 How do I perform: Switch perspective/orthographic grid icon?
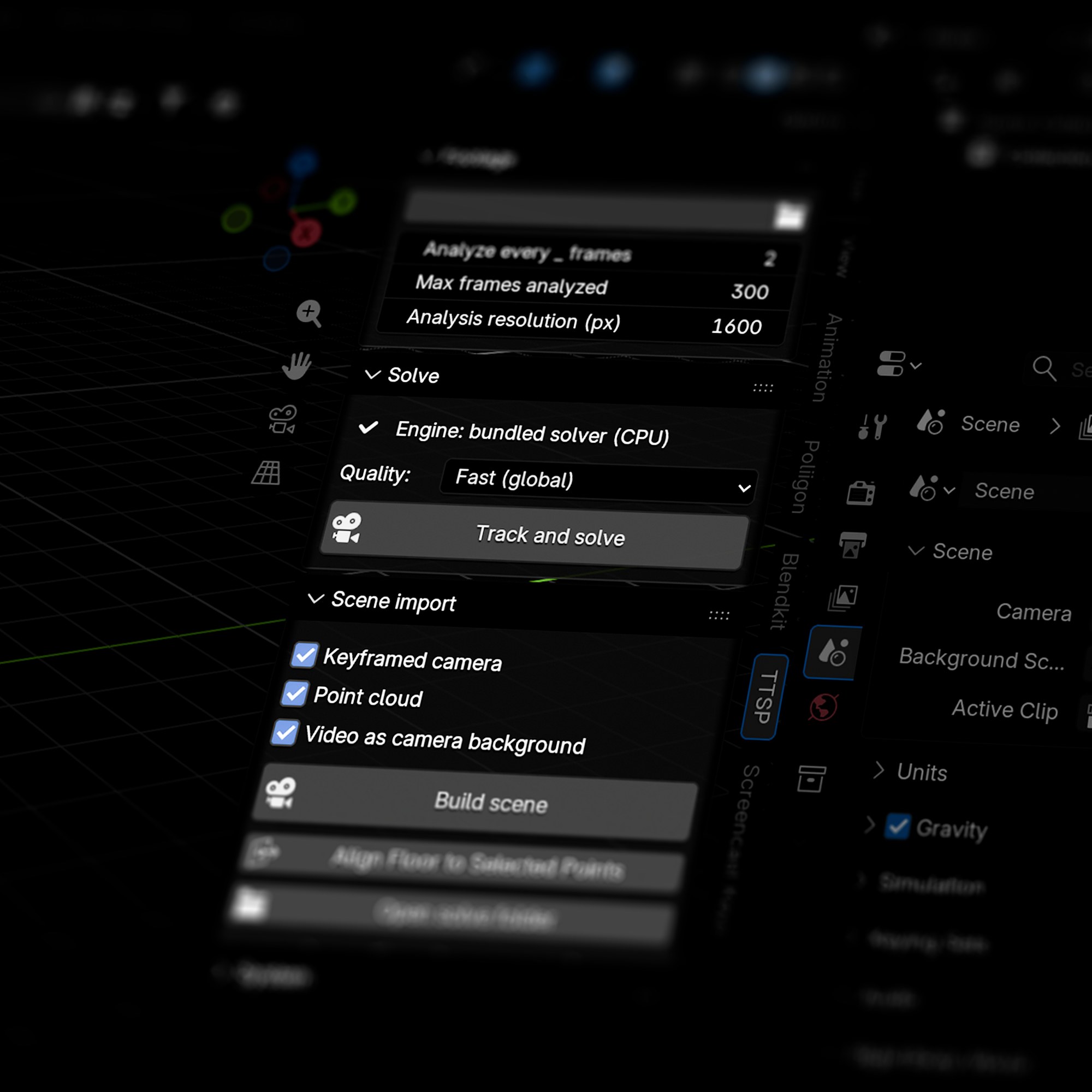[x=266, y=472]
